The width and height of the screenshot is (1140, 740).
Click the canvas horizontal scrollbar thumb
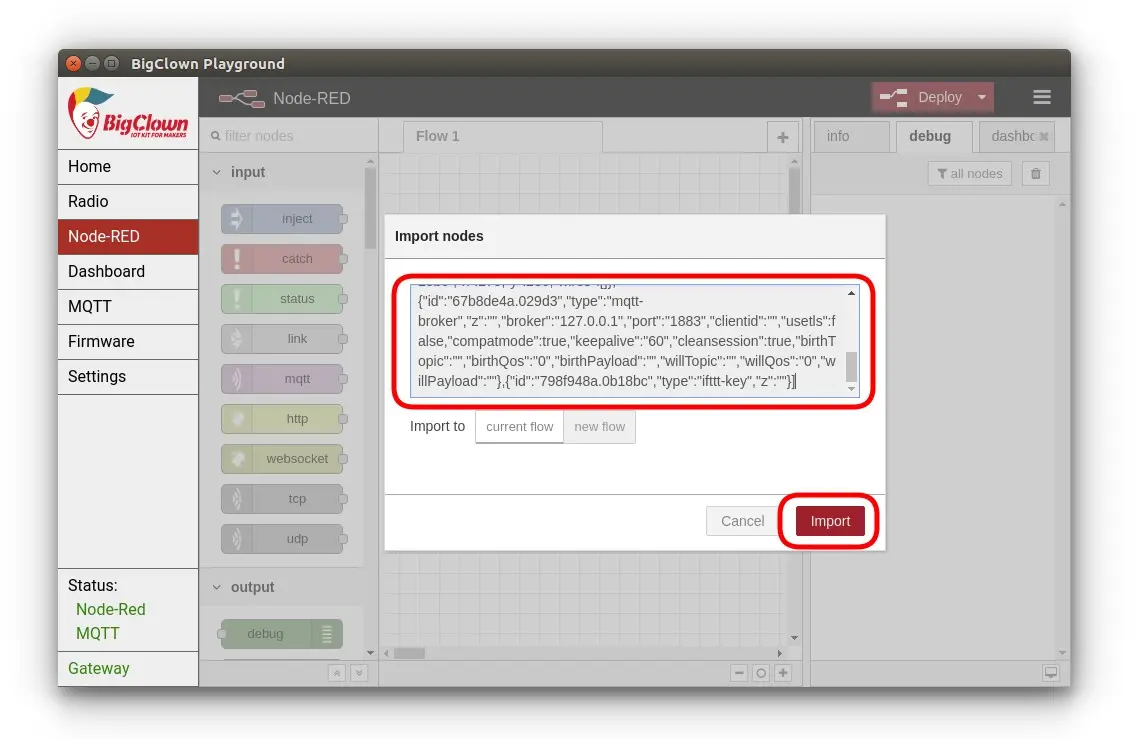coord(409,653)
